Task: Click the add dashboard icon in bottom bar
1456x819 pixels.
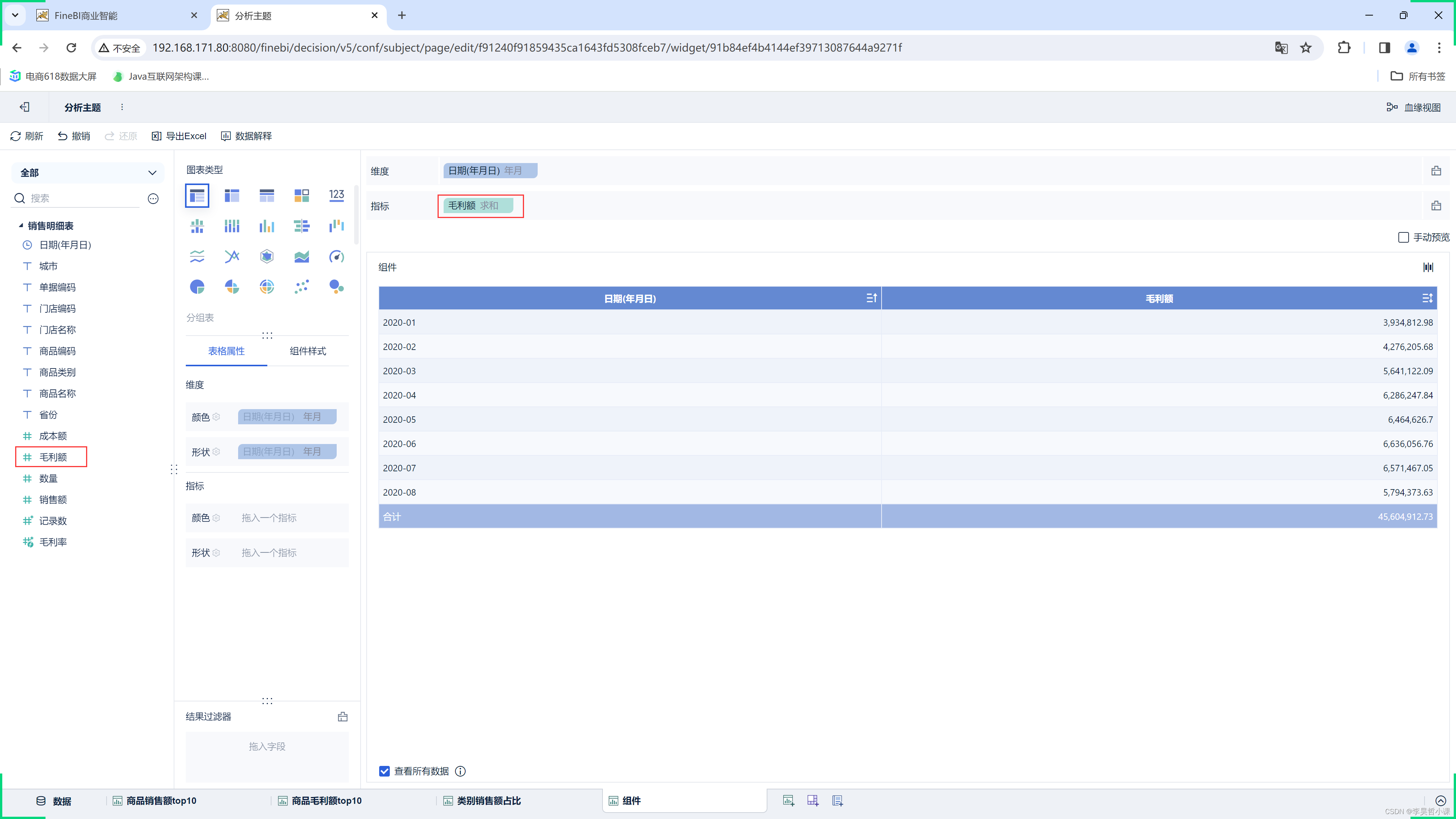Action: pos(813,800)
